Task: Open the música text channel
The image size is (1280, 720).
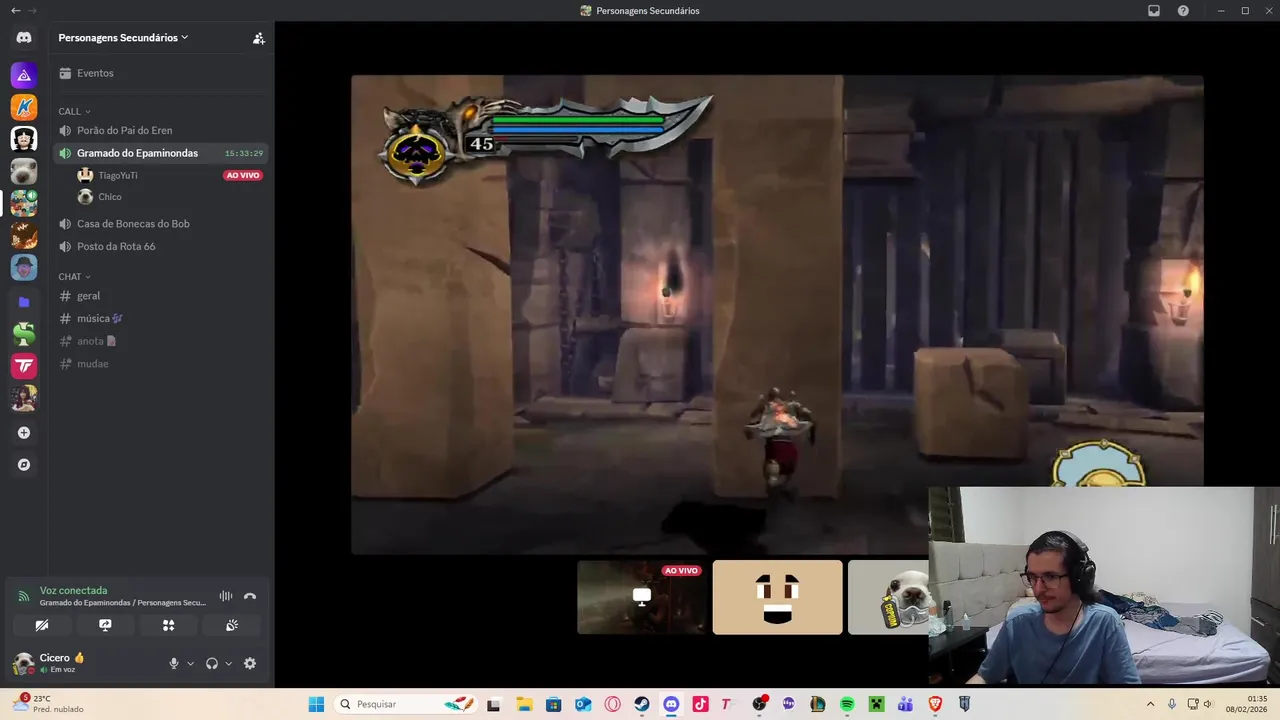Action: pos(161,318)
